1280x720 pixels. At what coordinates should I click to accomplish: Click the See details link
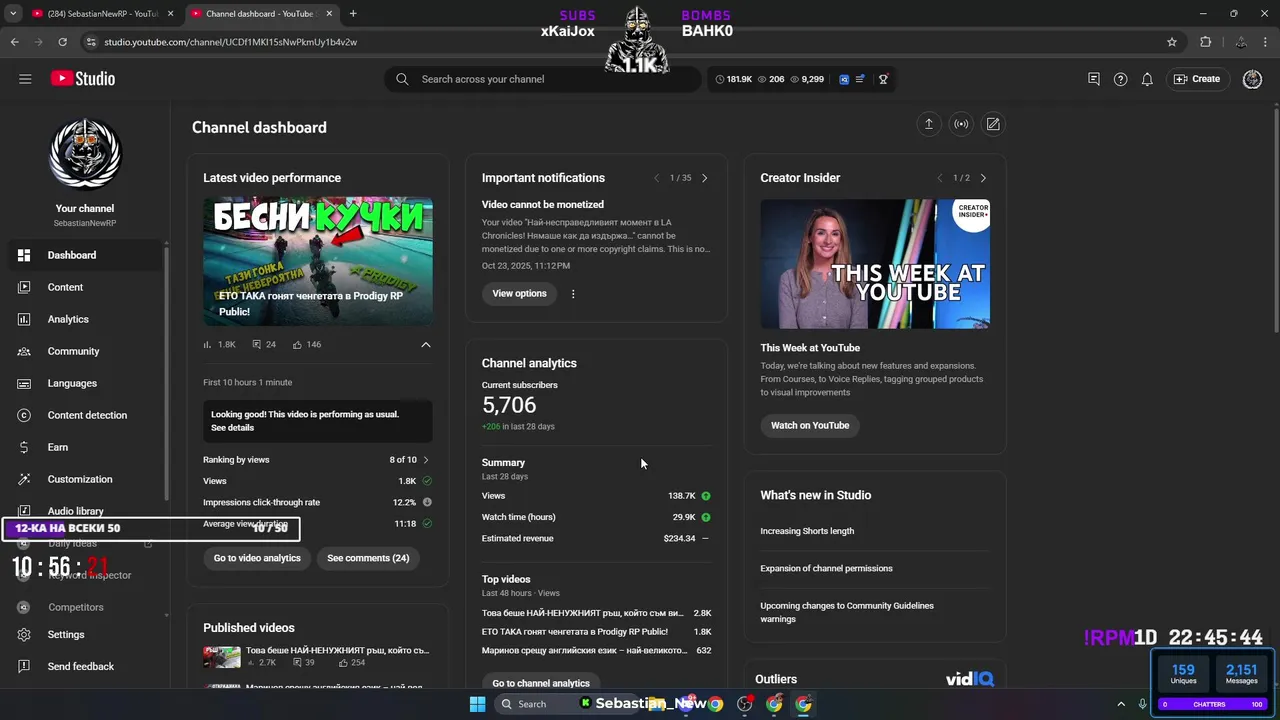pos(232,428)
